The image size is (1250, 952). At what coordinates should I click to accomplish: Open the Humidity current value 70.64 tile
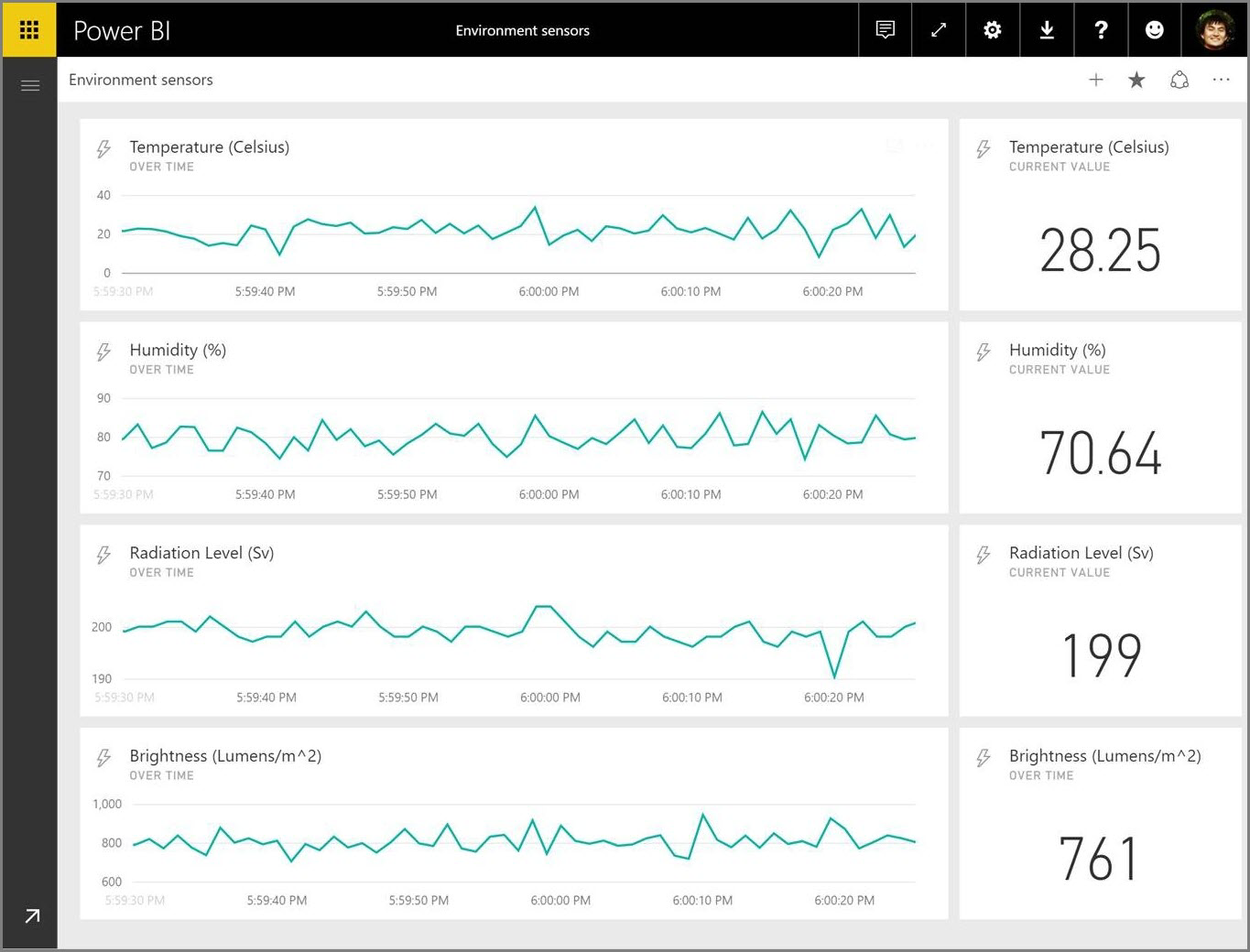(x=1100, y=416)
